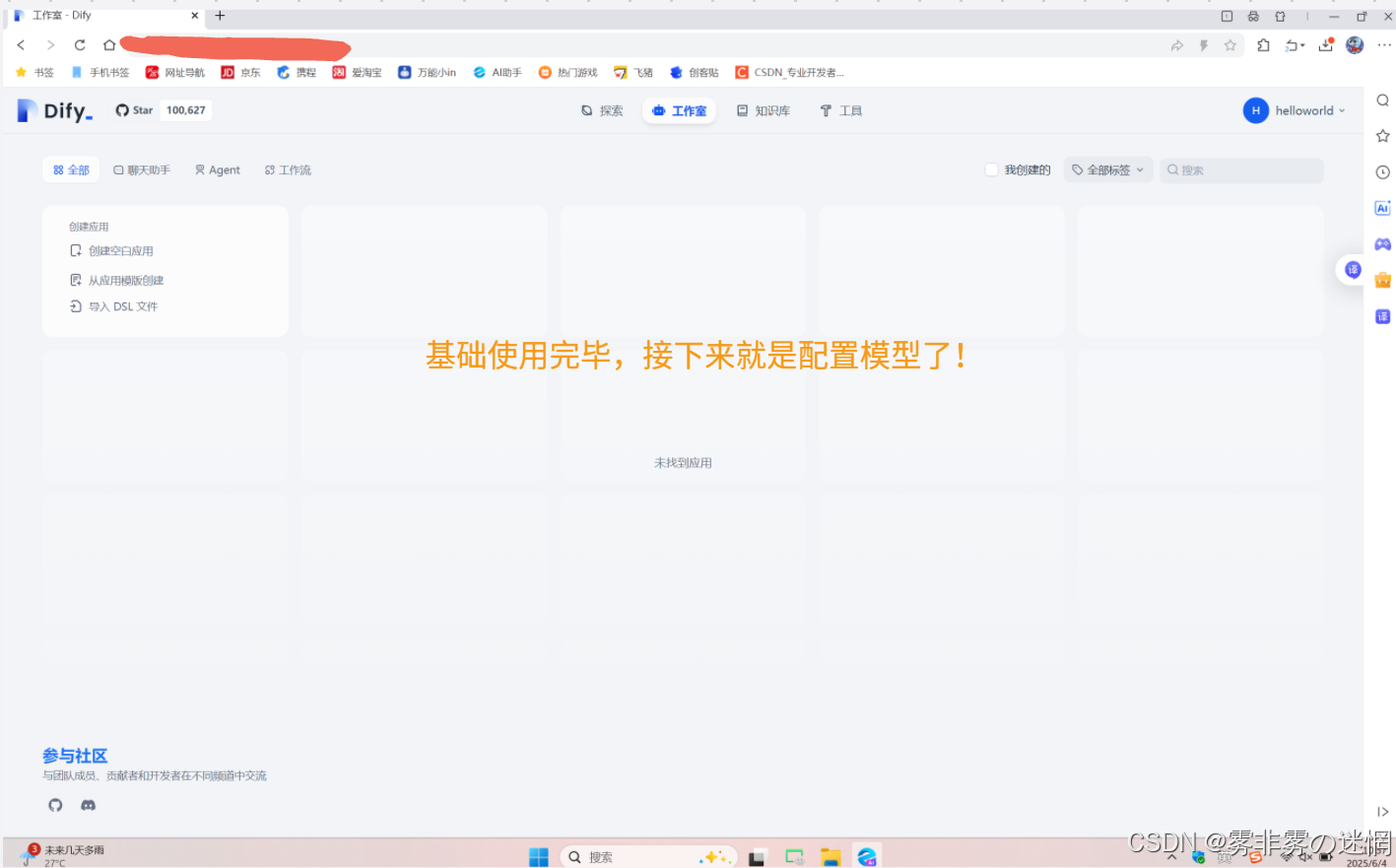Open the weather widget 未来几天多雨

[64, 854]
